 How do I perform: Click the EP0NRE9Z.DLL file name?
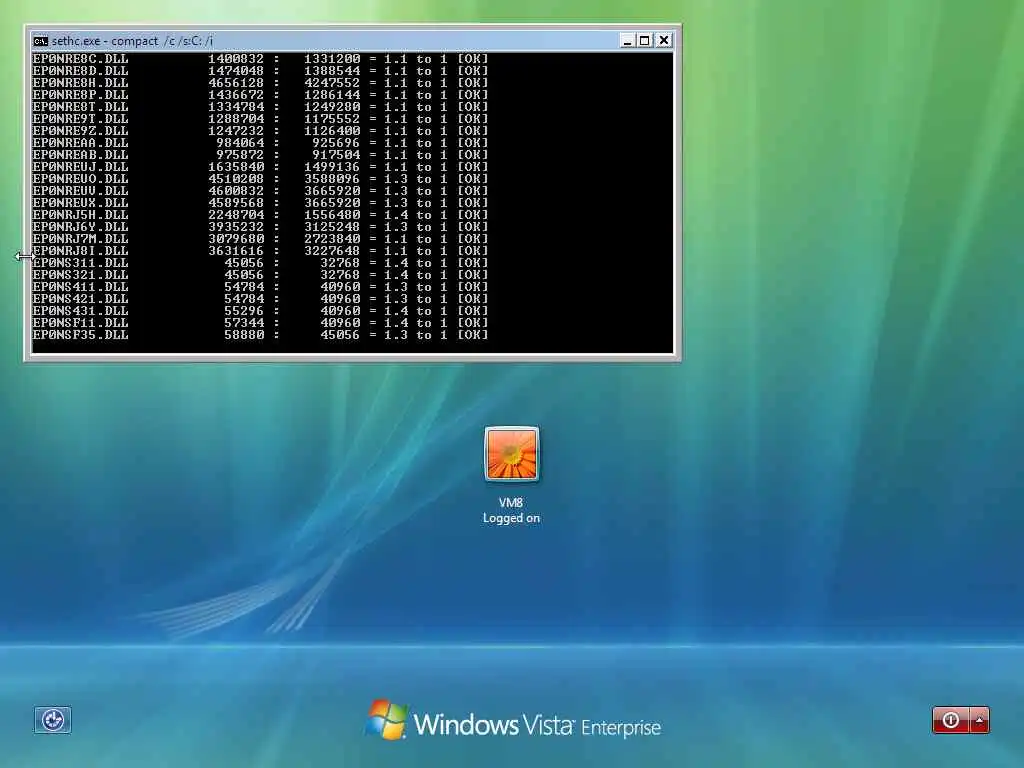[80, 131]
